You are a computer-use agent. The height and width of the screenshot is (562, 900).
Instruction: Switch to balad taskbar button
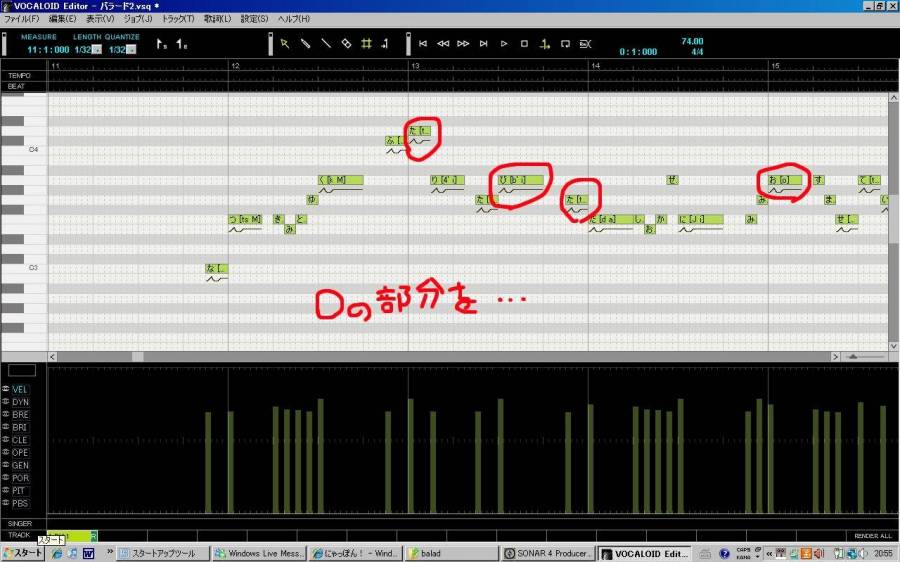coord(450,553)
